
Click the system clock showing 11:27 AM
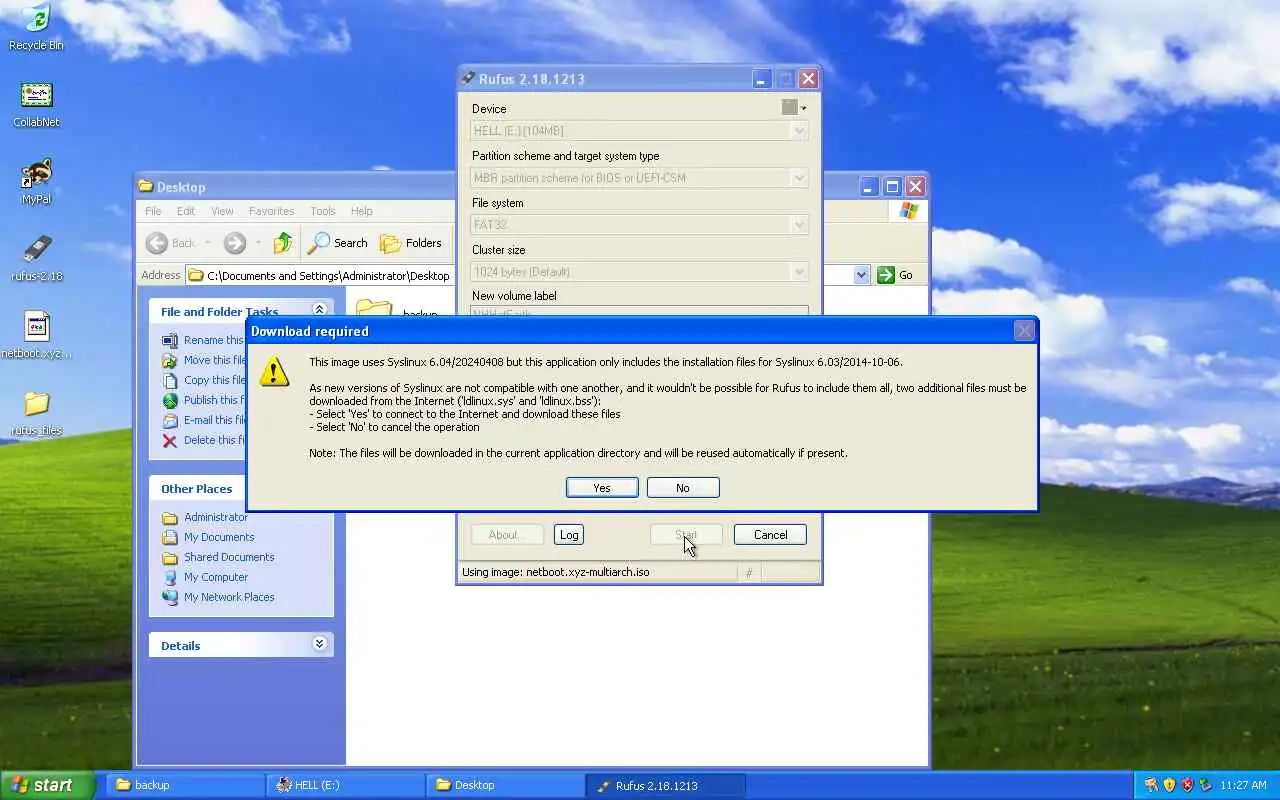pyautogui.click(x=1243, y=786)
